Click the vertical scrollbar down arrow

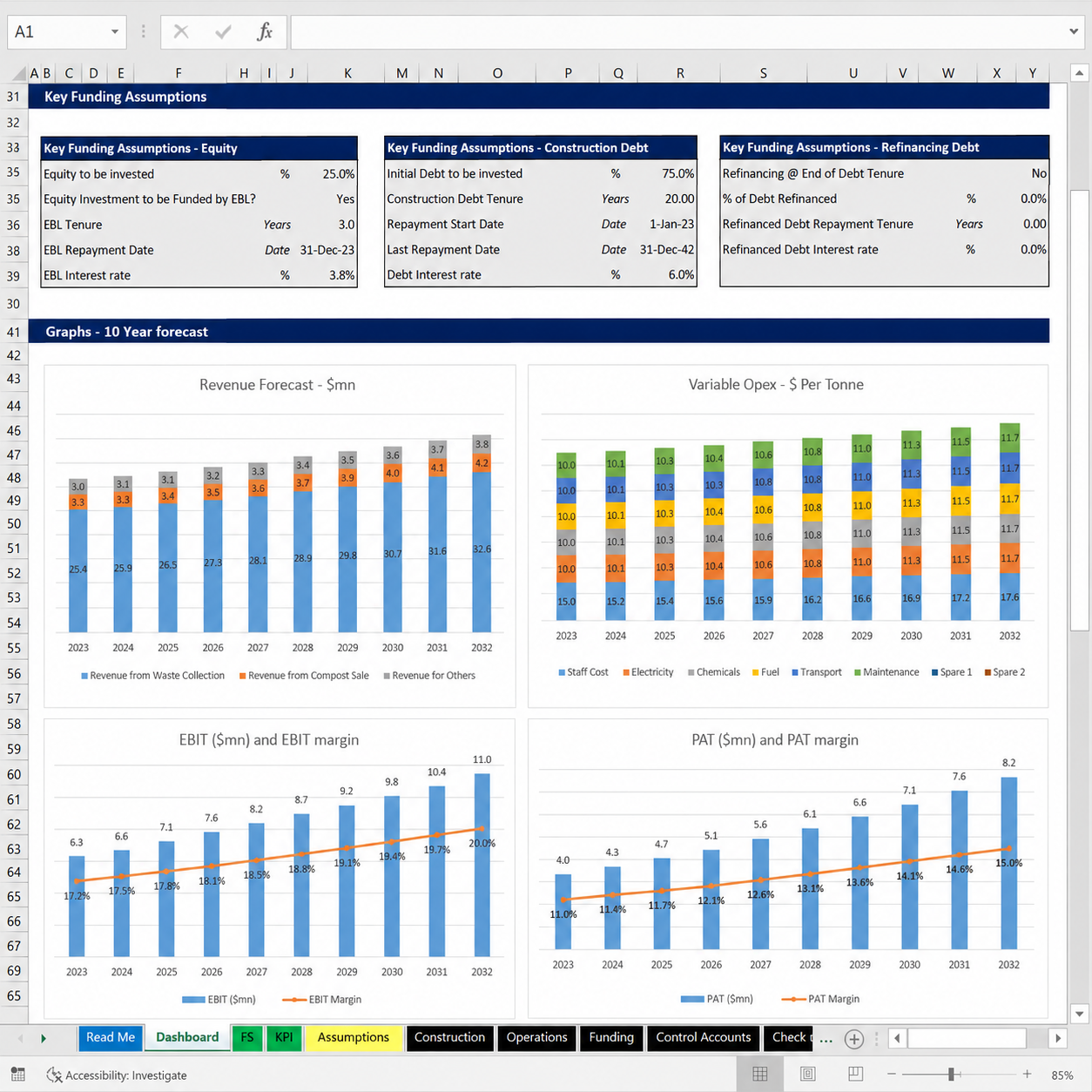click(1080, 1014)
